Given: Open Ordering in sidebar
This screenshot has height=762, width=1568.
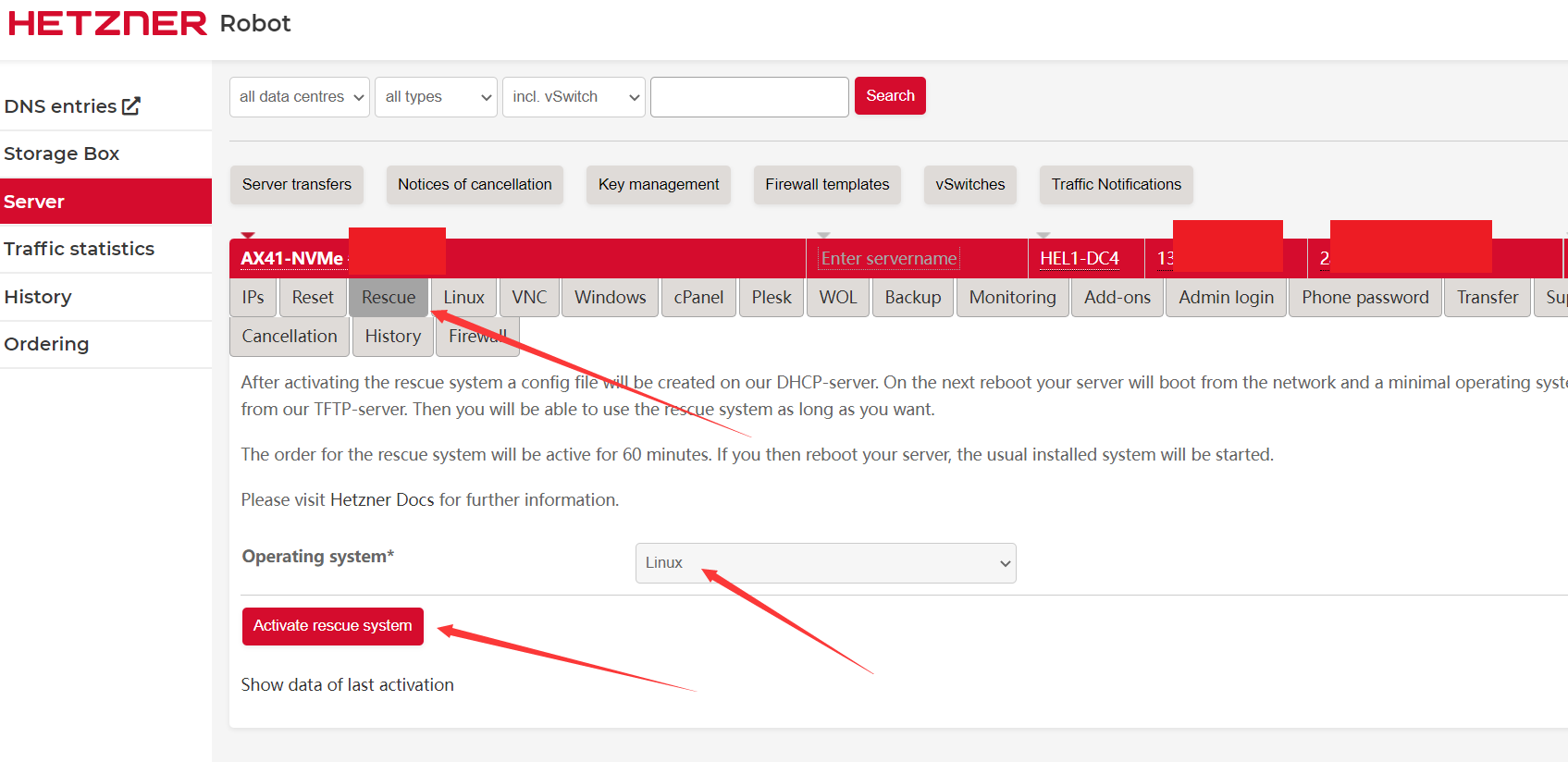Looking at the screenshot, I should [x=46, y=344].
